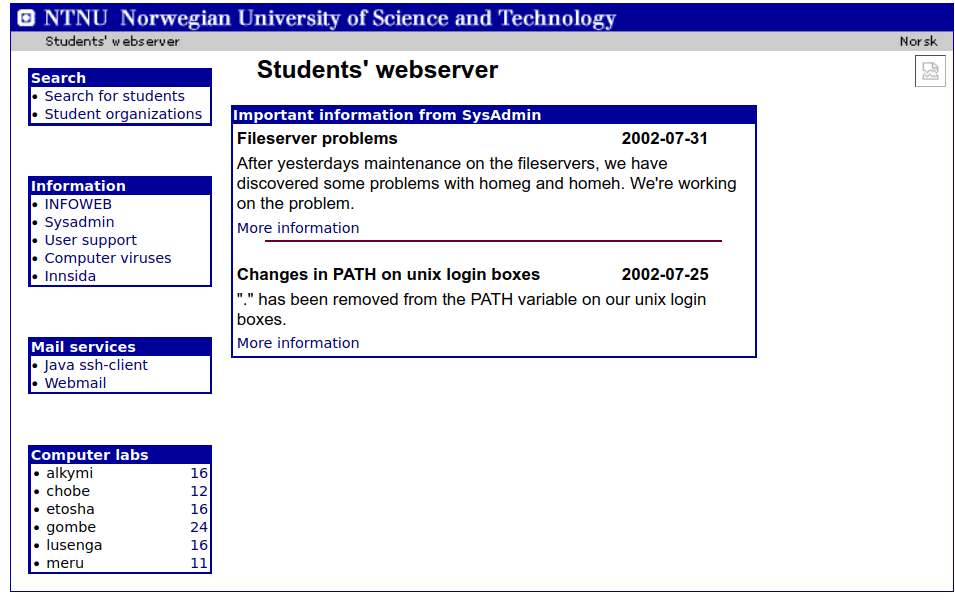Click the count 12 beside chobe
Image resolution: width=955 pixels, height=600 pixels.
[199, 491]
